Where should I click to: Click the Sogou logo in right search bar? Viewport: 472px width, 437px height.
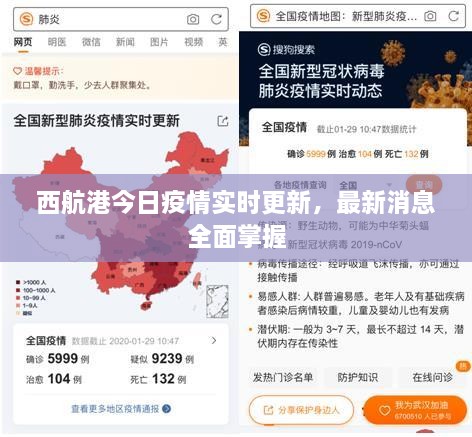coord(263,16)
